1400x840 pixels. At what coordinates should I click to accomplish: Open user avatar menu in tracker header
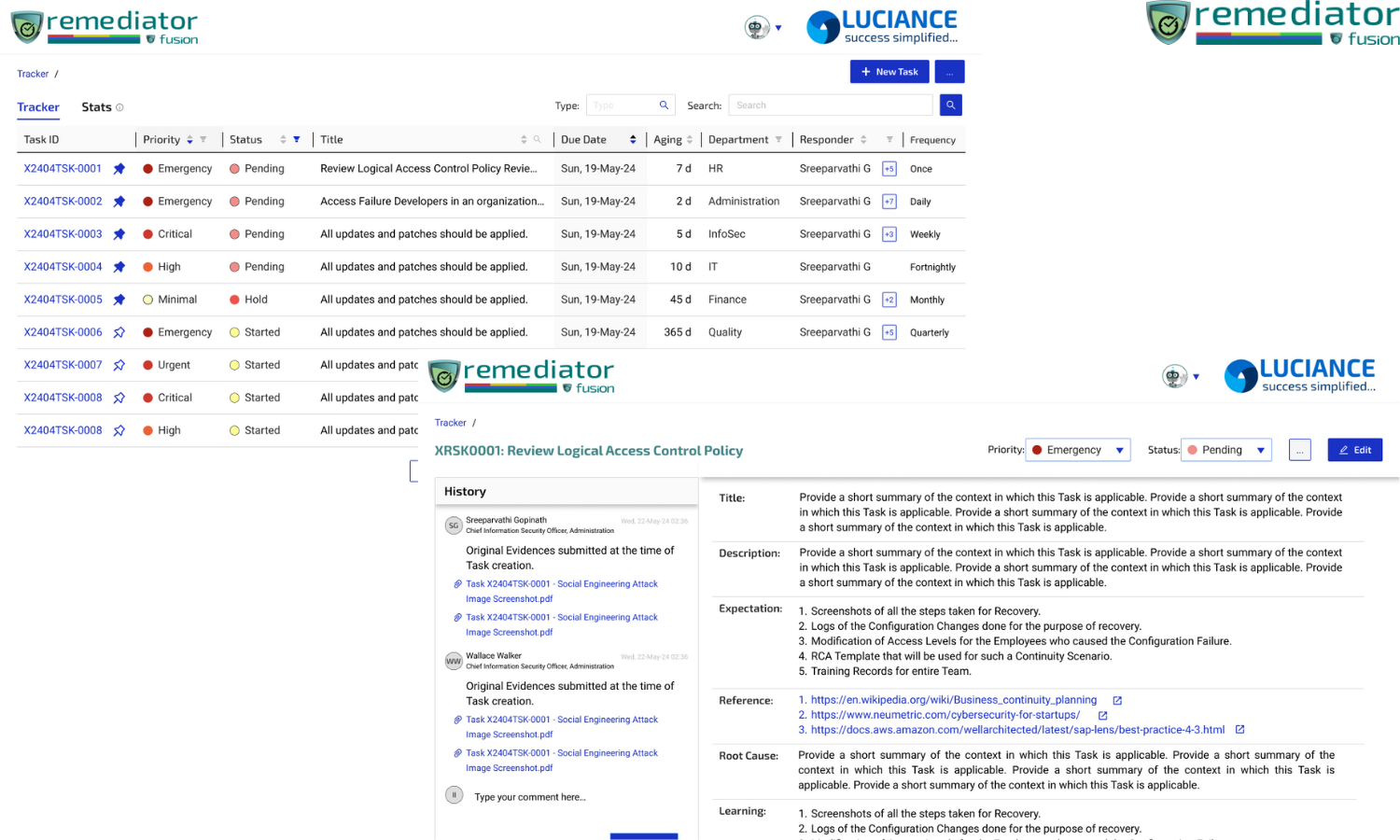pos(763,27)
